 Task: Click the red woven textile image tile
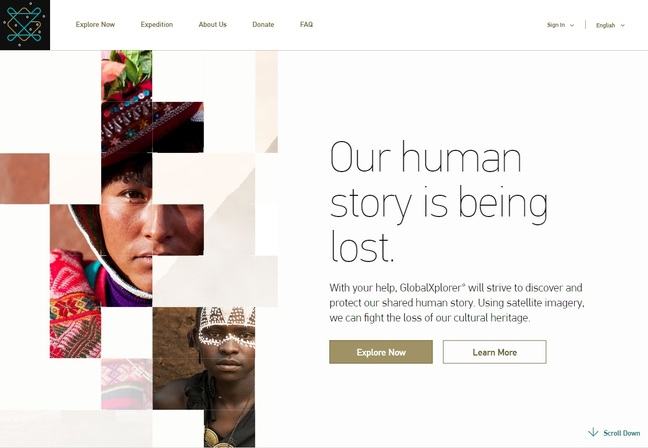click(75, 306)
